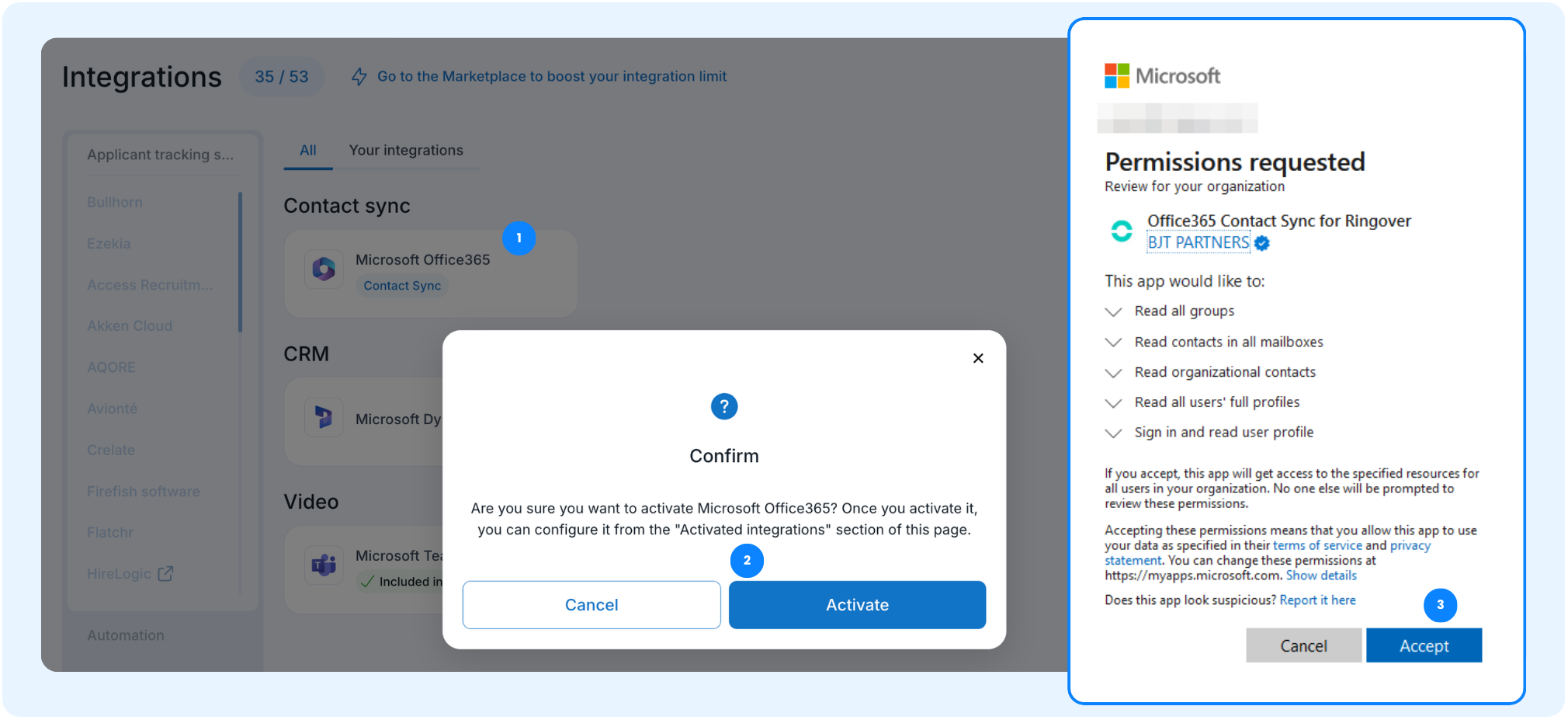Switch to the 'Your integrations' tab

(406, 151)
